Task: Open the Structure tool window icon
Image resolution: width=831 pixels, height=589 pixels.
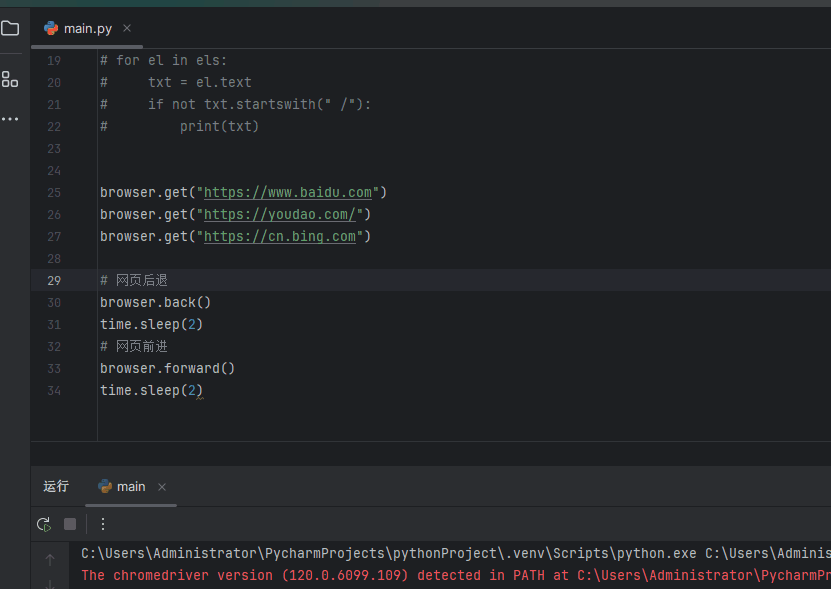Action: [11, 80]
